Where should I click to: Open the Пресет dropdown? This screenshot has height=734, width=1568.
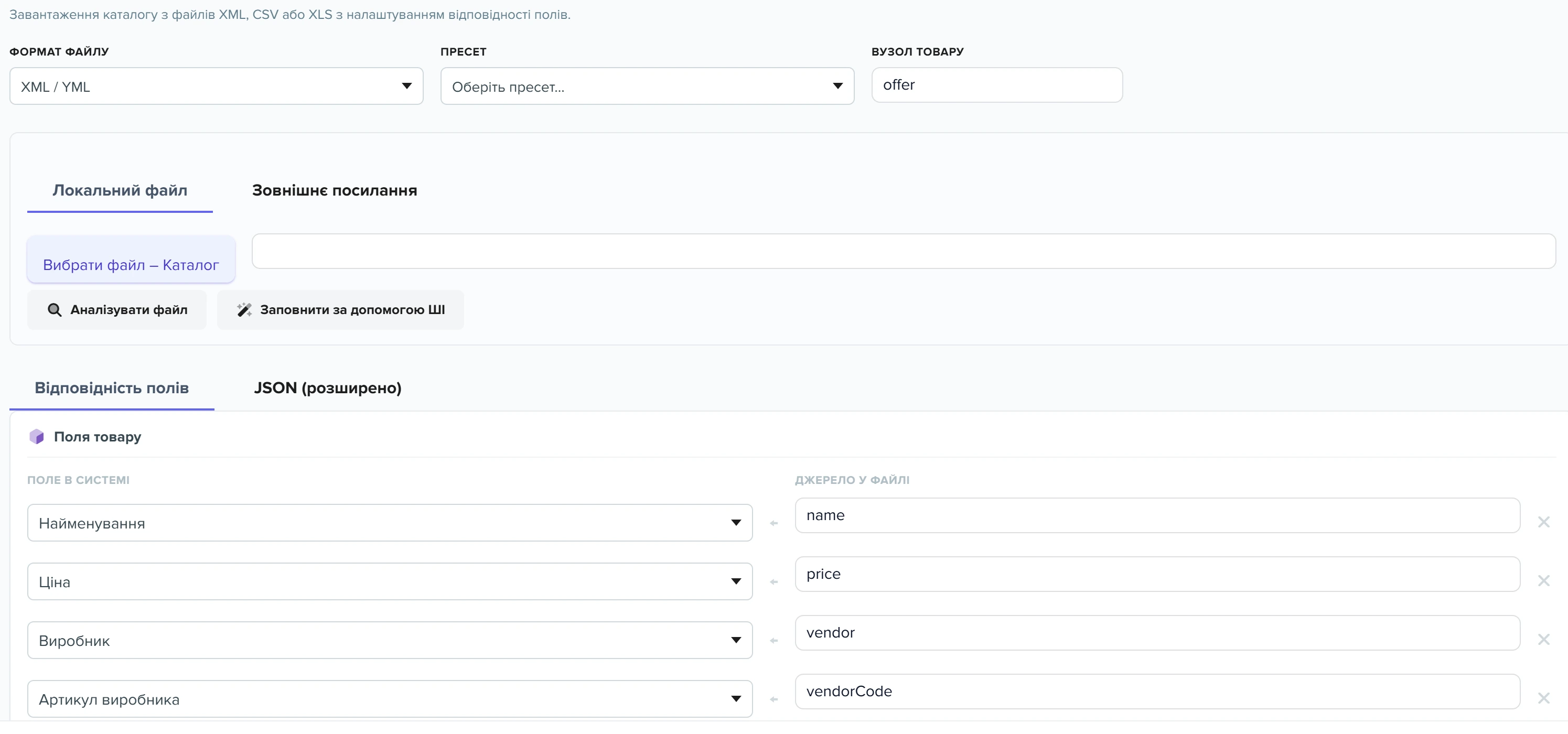point(647,87)
